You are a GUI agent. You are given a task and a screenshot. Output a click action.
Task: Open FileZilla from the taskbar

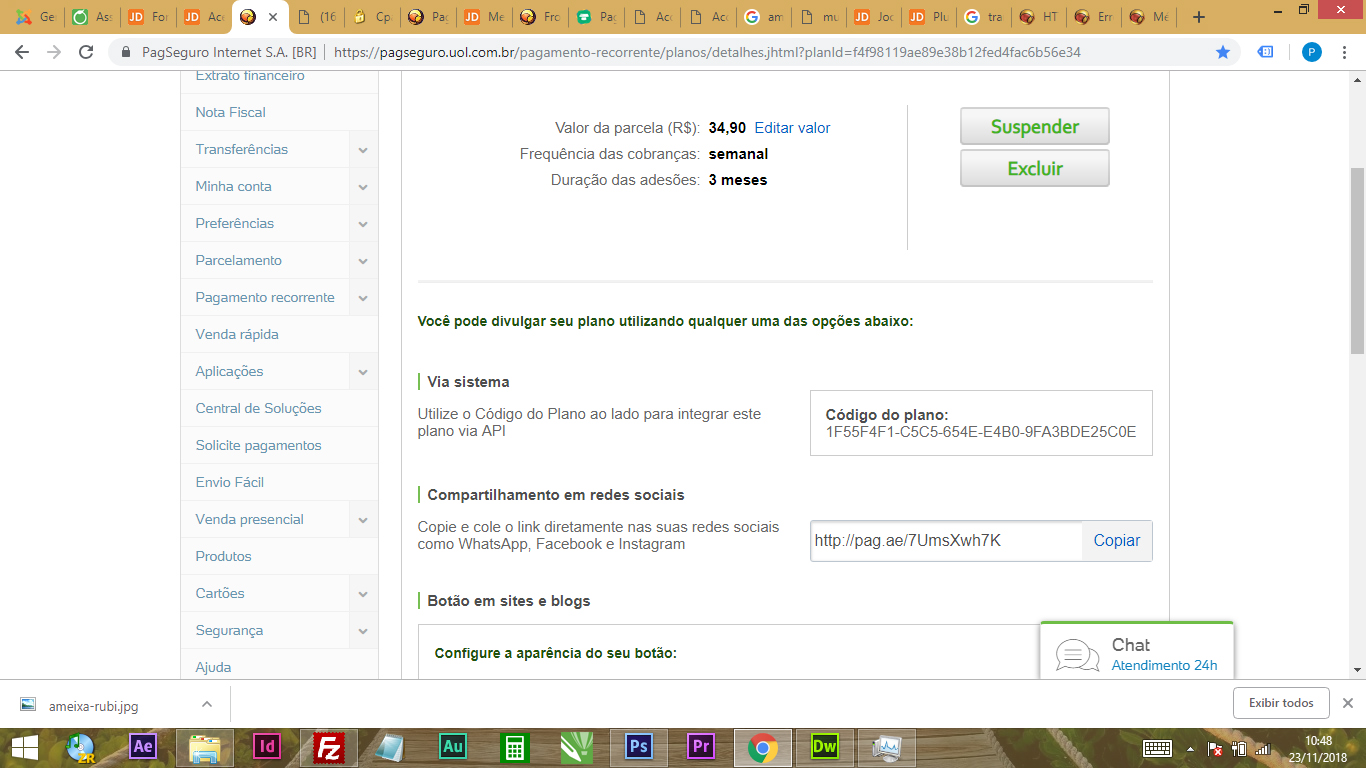[328, 747]
